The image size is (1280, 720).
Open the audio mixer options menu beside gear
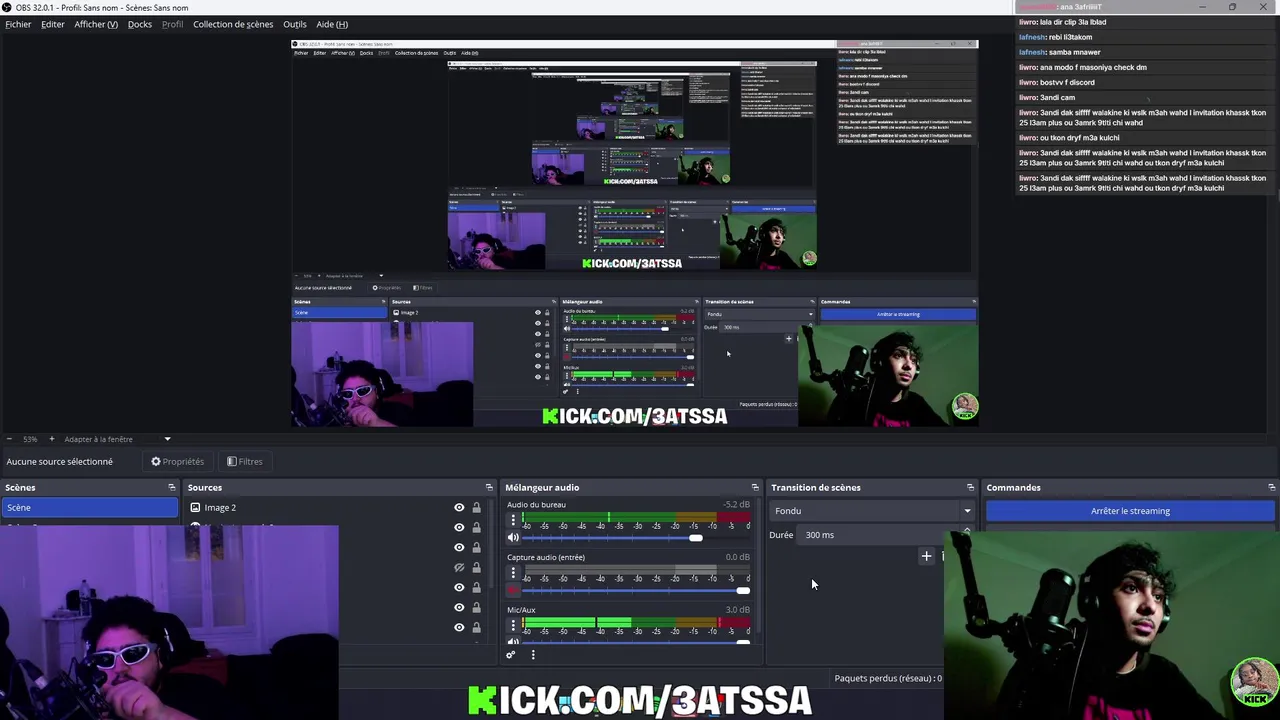tap(533, 655)
